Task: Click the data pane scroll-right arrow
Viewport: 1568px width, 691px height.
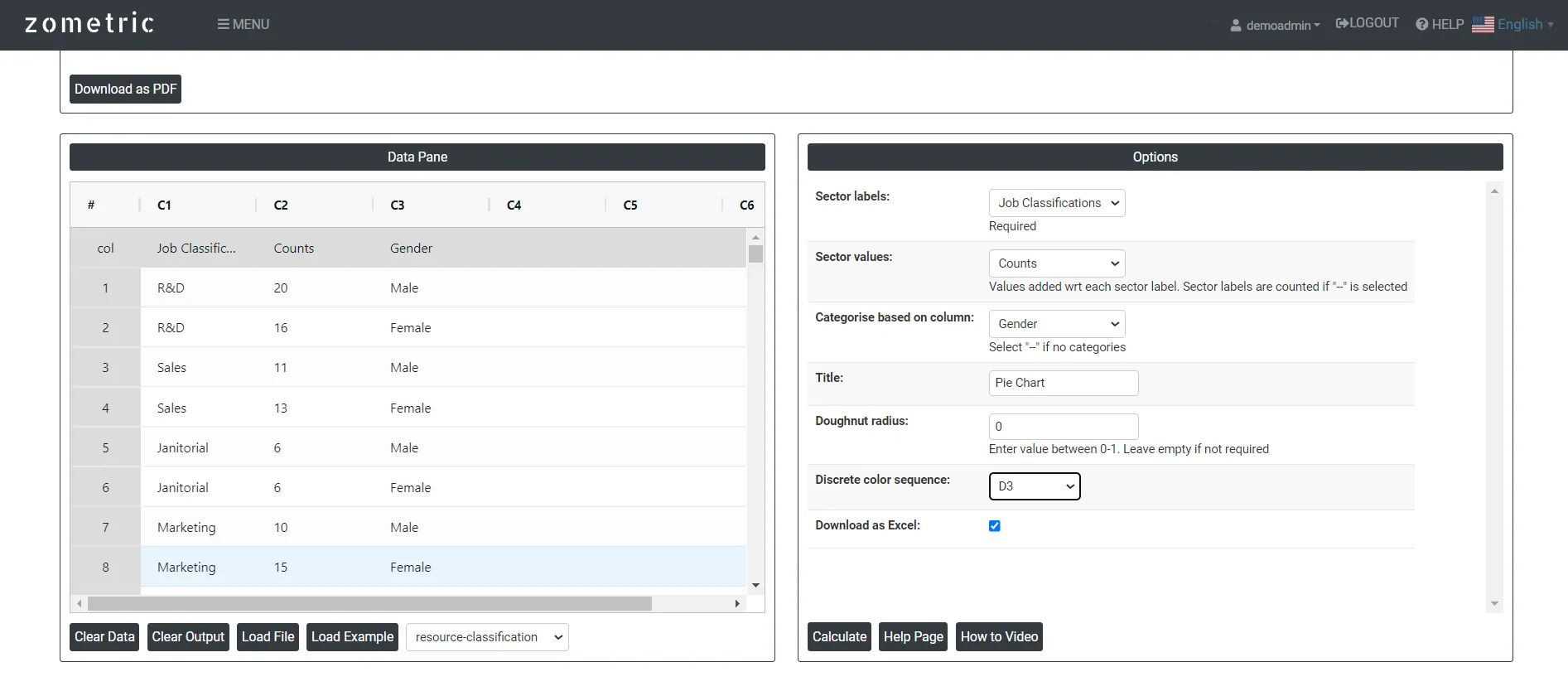Action: coord(737,603)
